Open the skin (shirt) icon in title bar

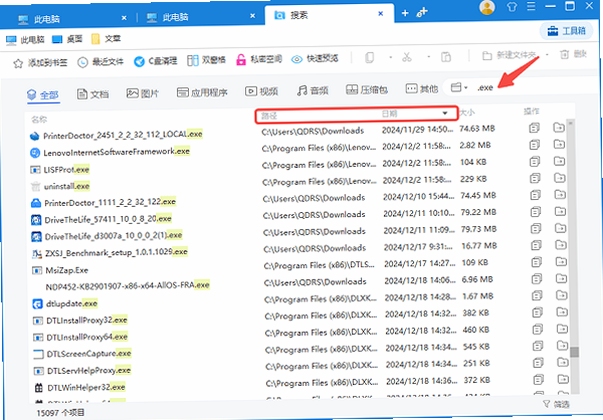point(511,7)
